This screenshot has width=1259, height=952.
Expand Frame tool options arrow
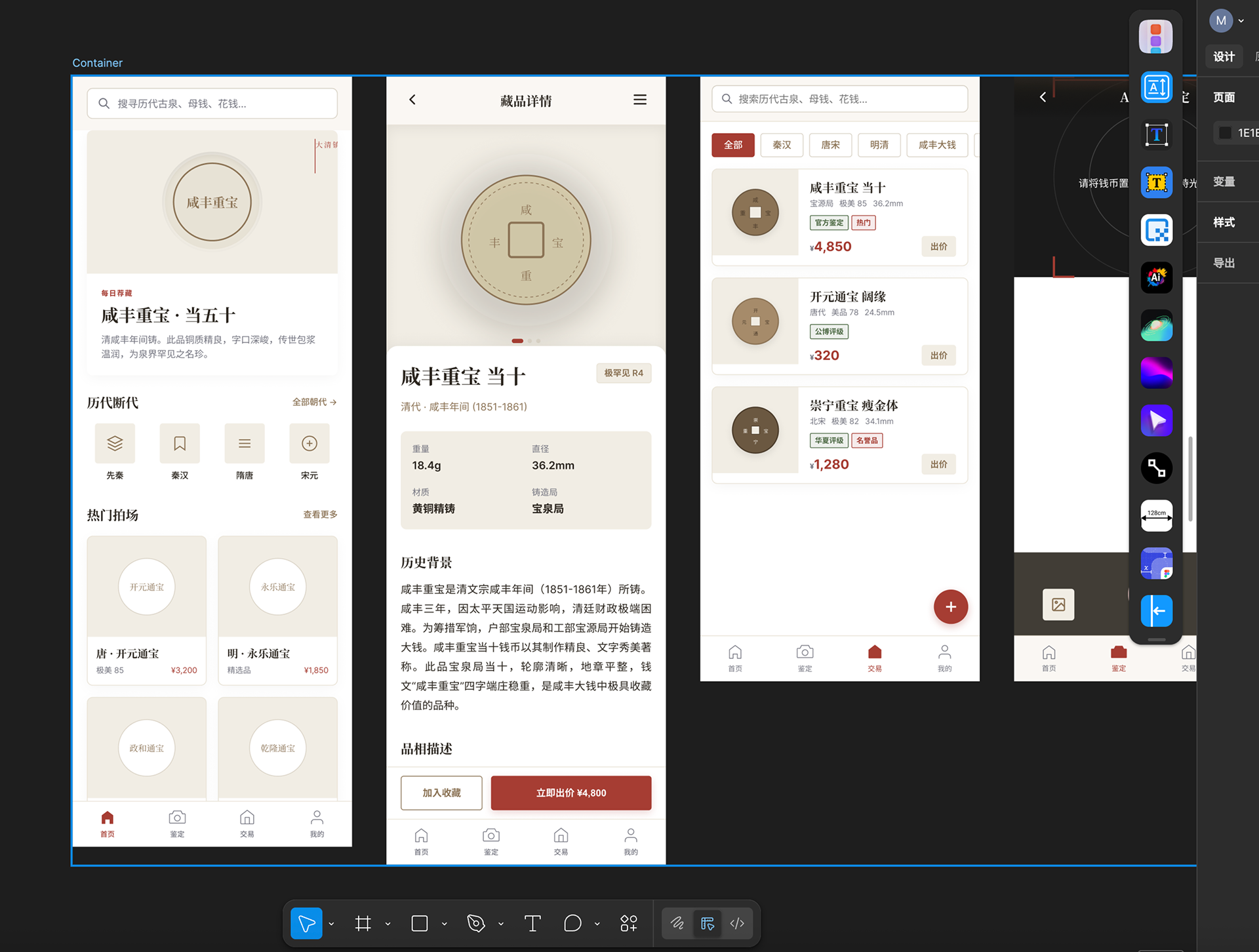click(x=388, y=924)
